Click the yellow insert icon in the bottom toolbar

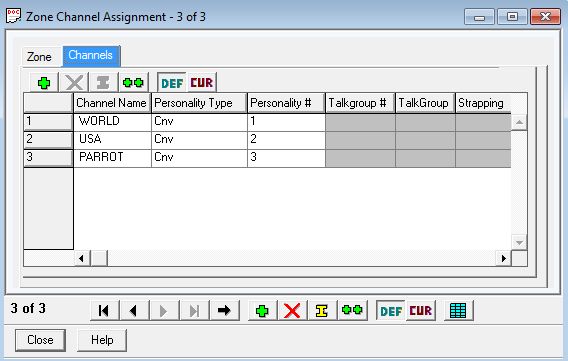tap(322, 310)
